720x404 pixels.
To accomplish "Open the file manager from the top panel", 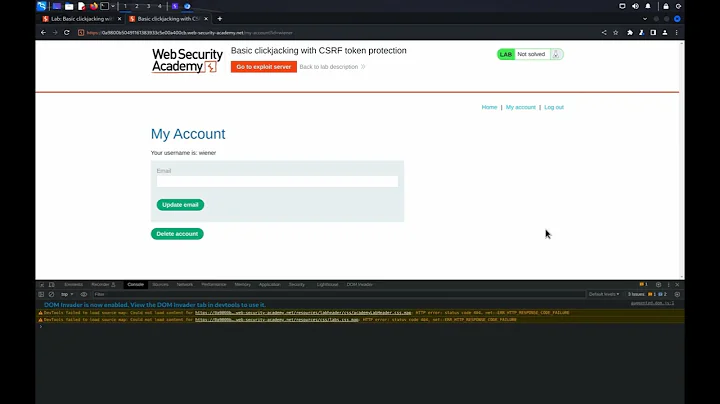I will (69, 6).
